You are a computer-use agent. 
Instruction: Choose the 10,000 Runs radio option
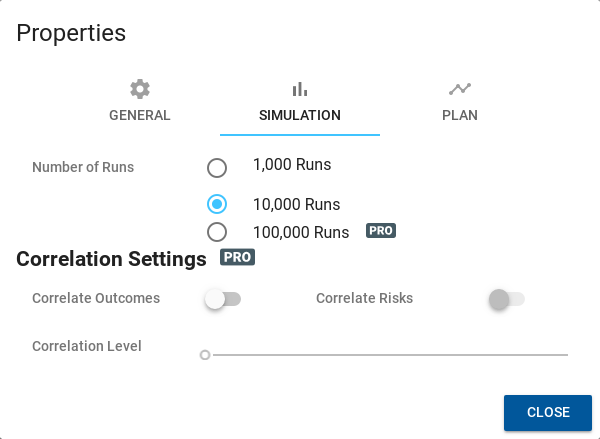coord(217,204)
